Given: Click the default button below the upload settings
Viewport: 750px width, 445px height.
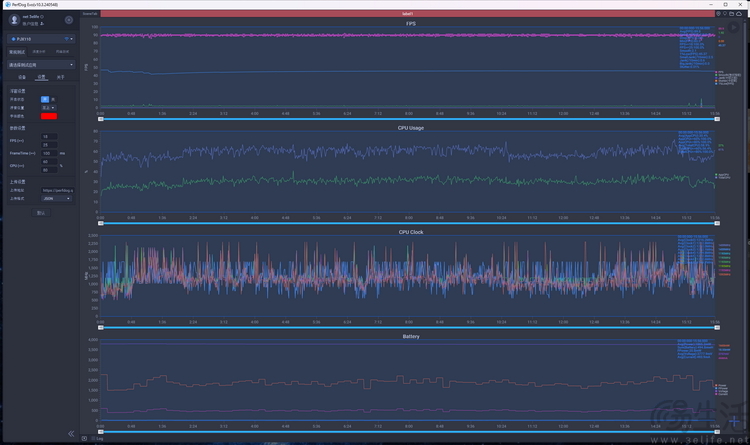Looking at the screenshot, I should (41, 213).
